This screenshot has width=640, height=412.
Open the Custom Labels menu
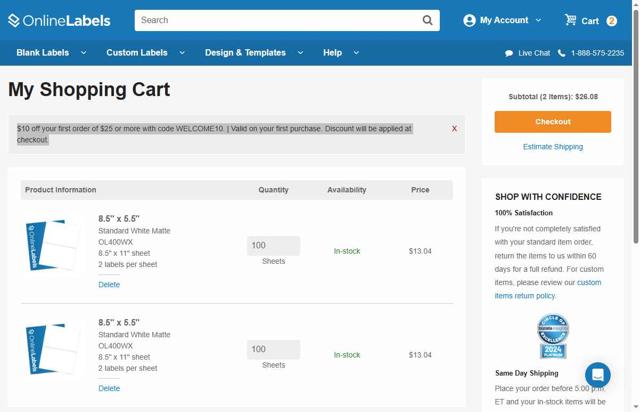tap(137, 53)
